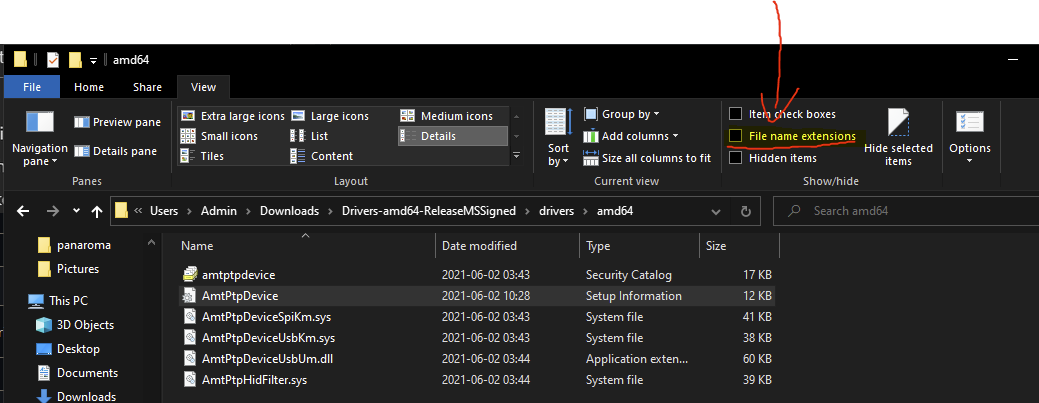Open Pictures in the sidebar
The width and height of the screenshot is (1039, 403).
click(x=68, y=269)
